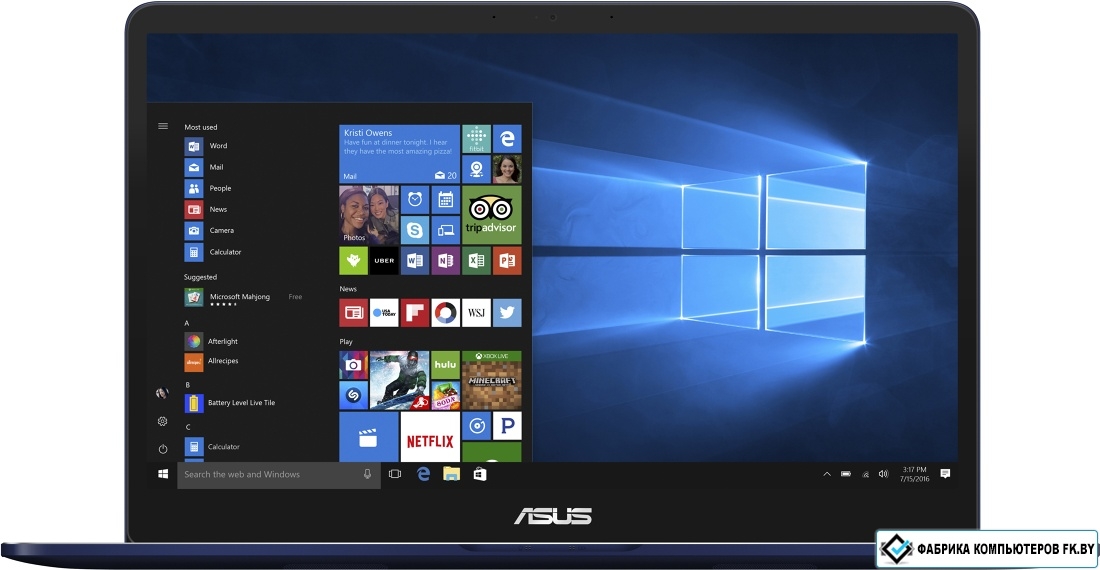Open the green Duolingo owl tile

354,260
